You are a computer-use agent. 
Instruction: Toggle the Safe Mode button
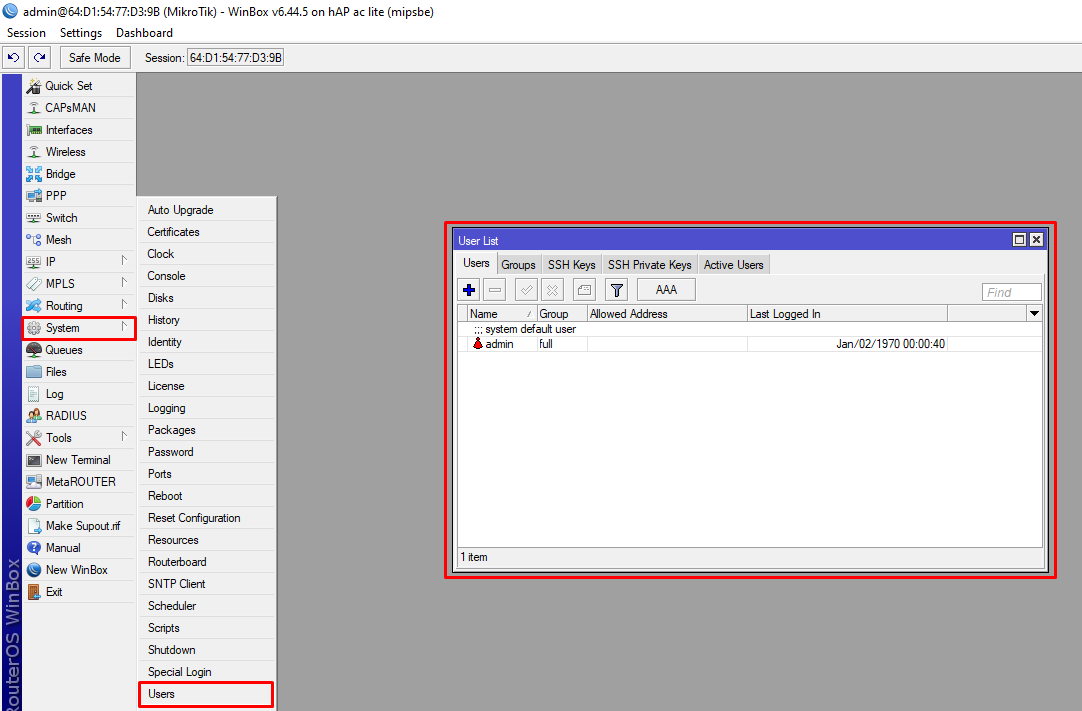coord(95,58)
